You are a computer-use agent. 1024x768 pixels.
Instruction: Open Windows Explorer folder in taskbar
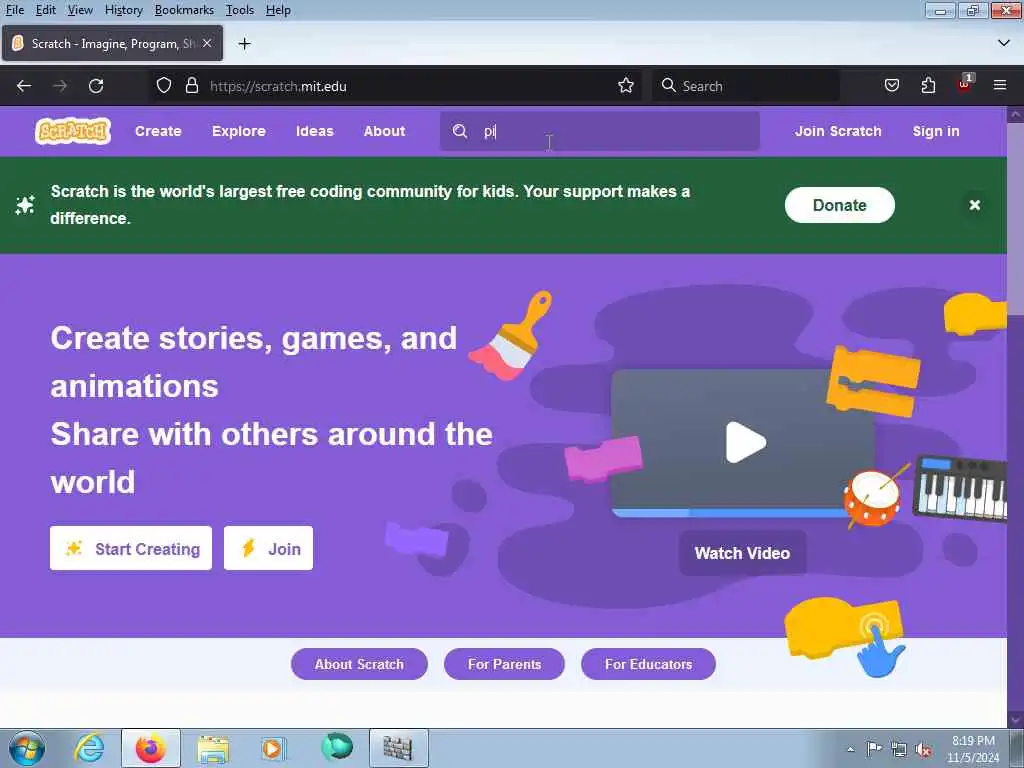tap(213, 749)
